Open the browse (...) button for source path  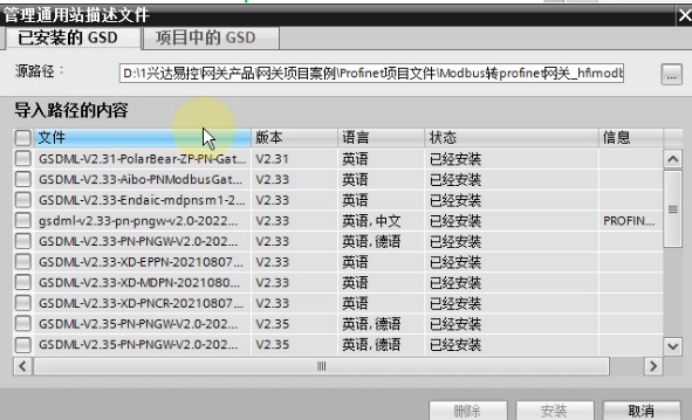(671, 74)
